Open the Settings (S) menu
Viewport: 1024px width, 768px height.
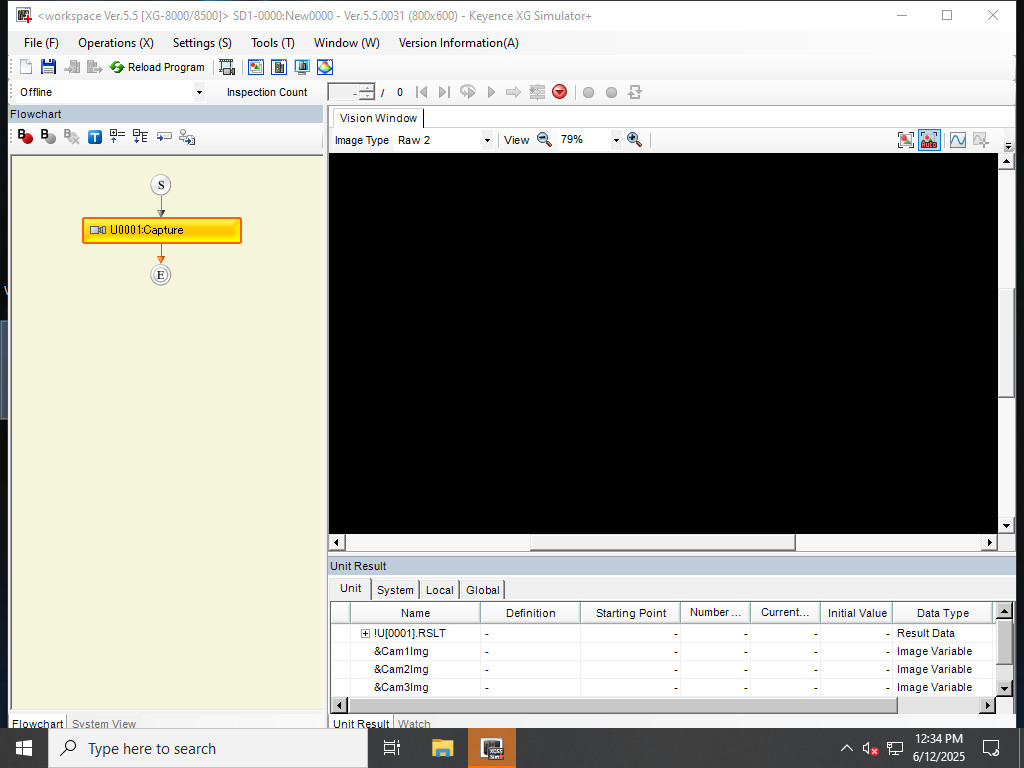pos(202,43)
